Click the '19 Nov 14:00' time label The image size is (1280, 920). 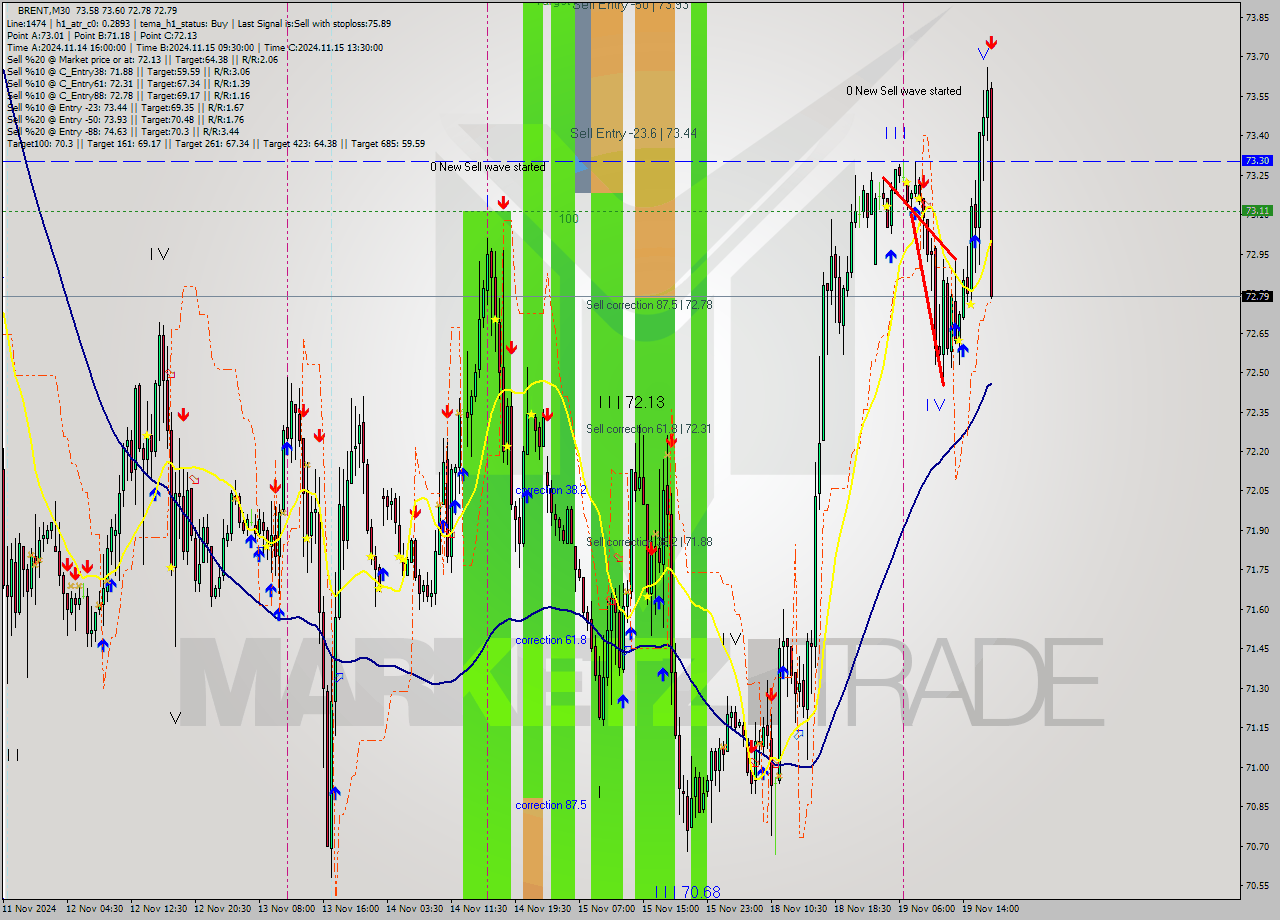click(990, 909)
